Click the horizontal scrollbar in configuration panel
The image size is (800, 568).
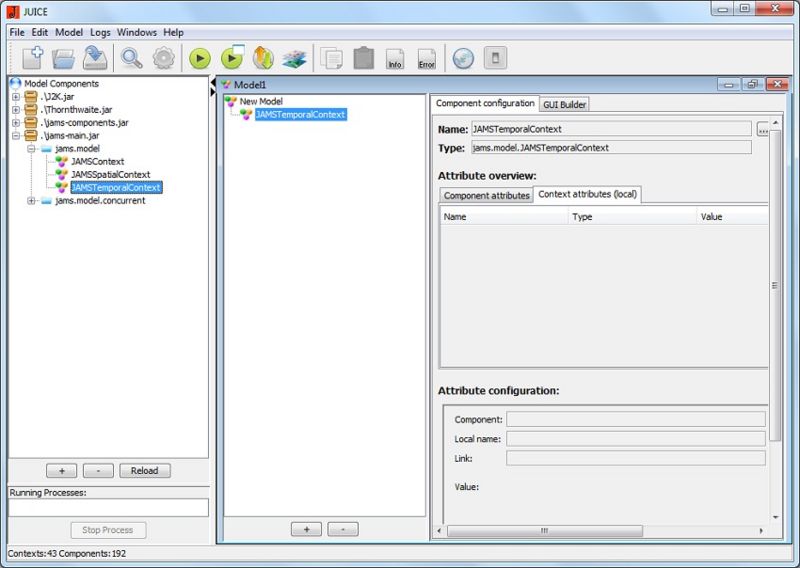click(x=545, y=531)
